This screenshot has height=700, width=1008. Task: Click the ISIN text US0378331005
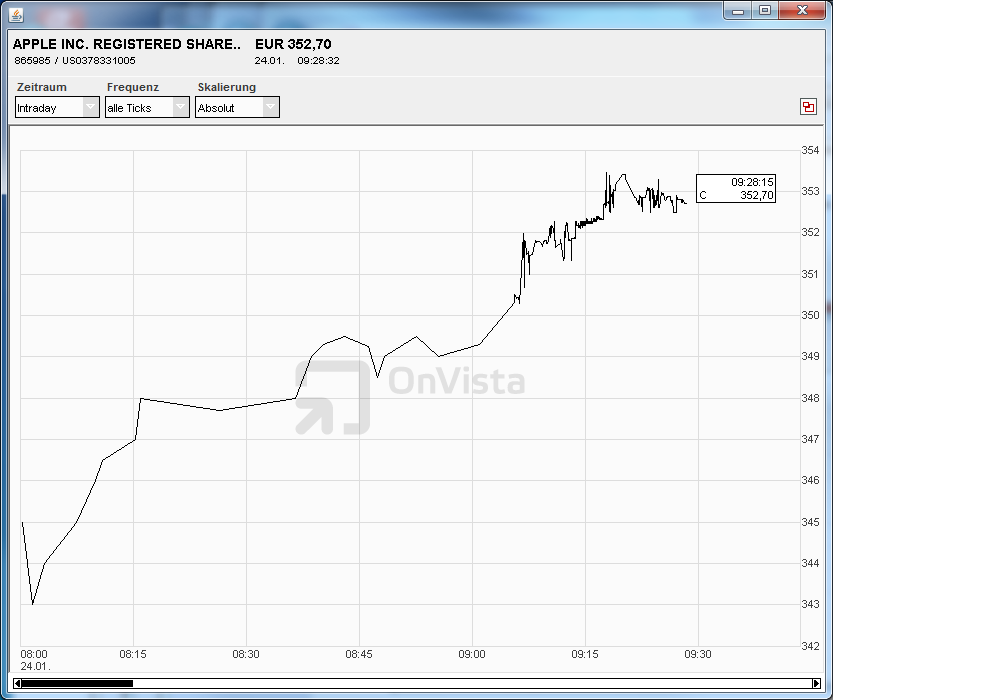point(99,60)
